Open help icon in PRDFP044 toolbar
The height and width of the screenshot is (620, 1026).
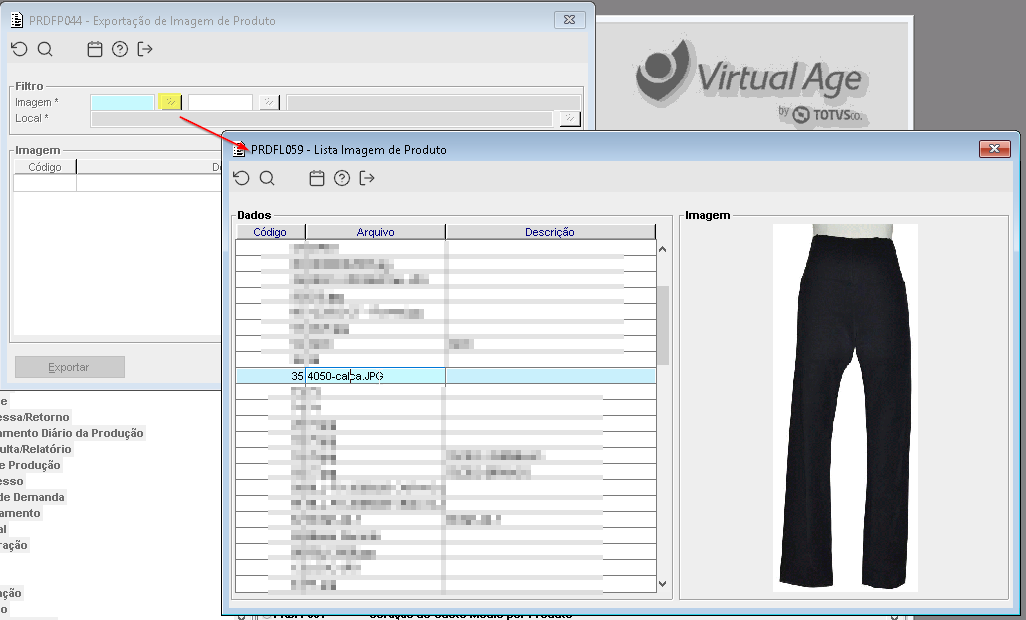click(x=120, y=49)
